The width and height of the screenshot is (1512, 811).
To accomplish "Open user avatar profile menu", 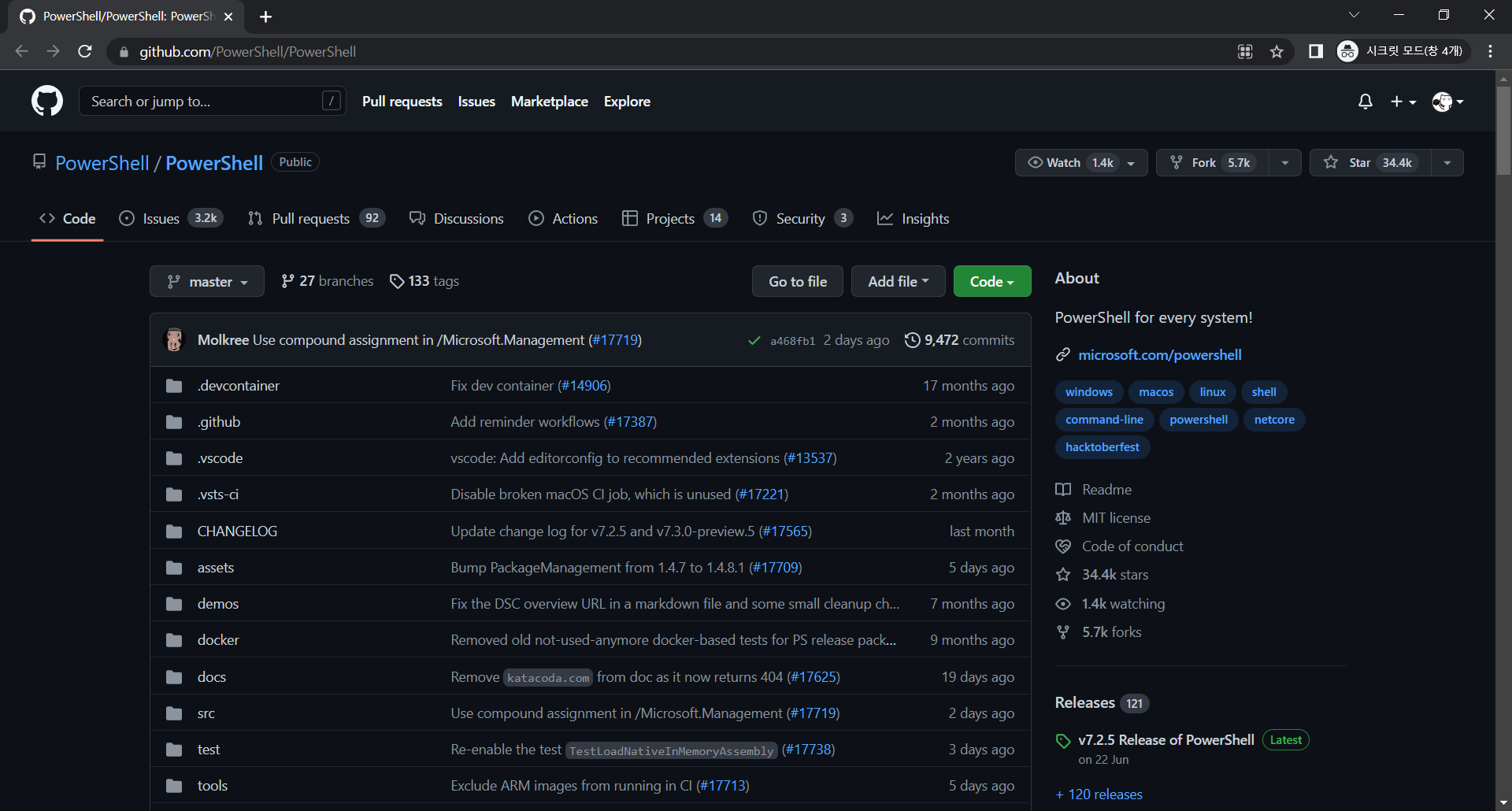I will pos(1447,102).
